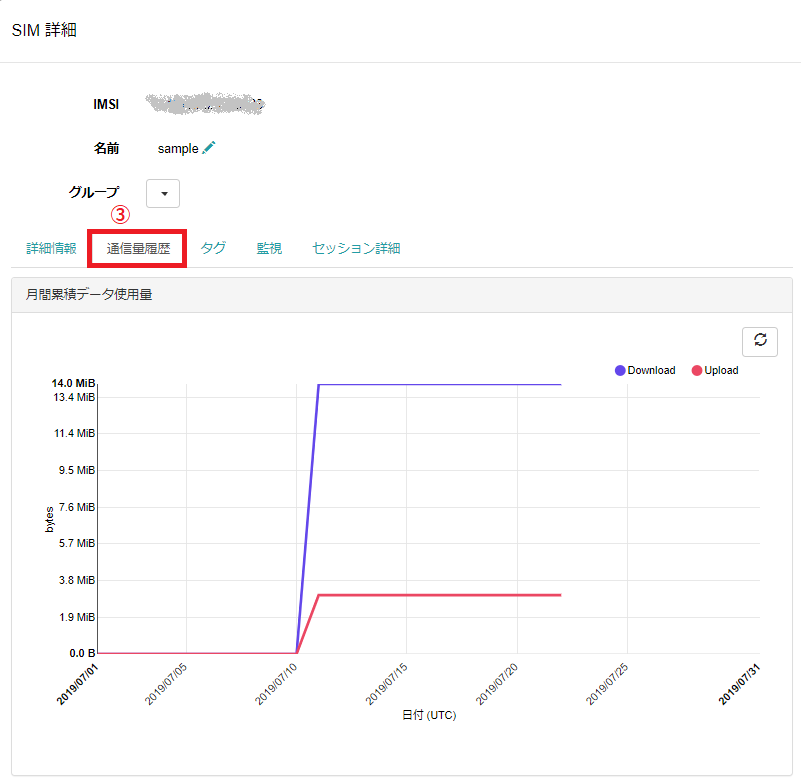Viewport: 801px width, 781px height.
Task: Open the グループ dropdown
Action: click(163, 194)
